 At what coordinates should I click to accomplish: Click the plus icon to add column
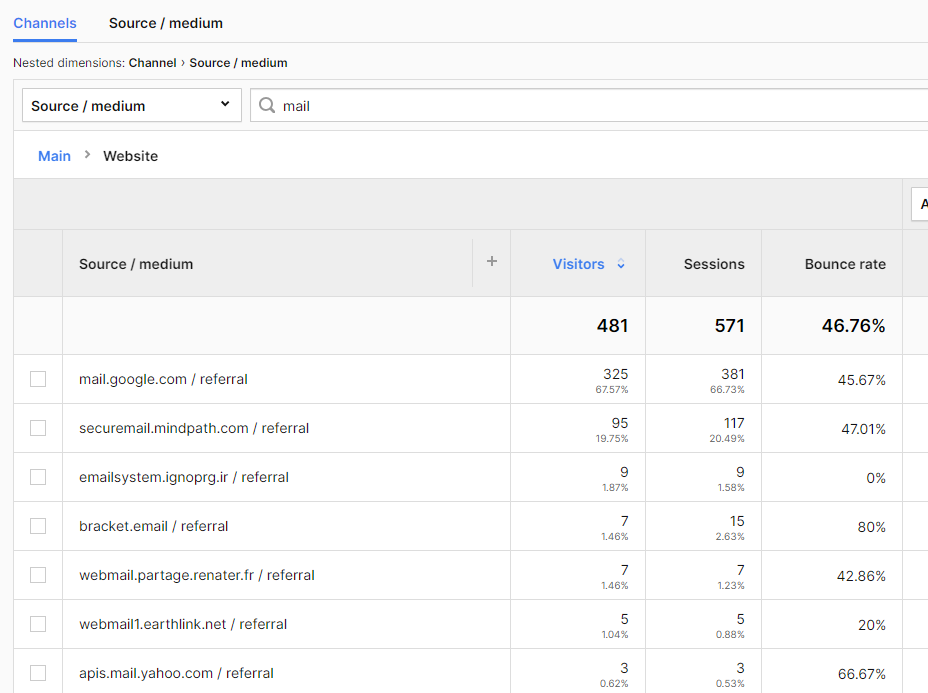click(x=491, y=262)
